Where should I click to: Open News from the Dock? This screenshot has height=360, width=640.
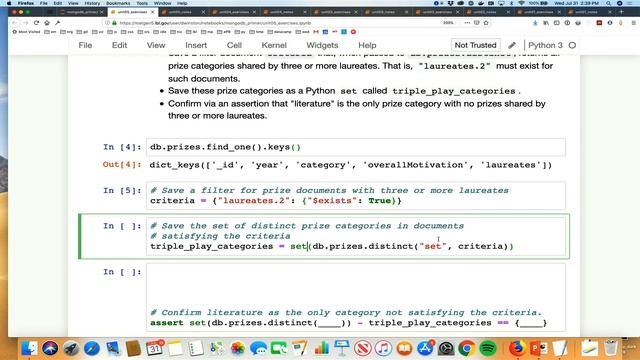[x=362, y=349]
